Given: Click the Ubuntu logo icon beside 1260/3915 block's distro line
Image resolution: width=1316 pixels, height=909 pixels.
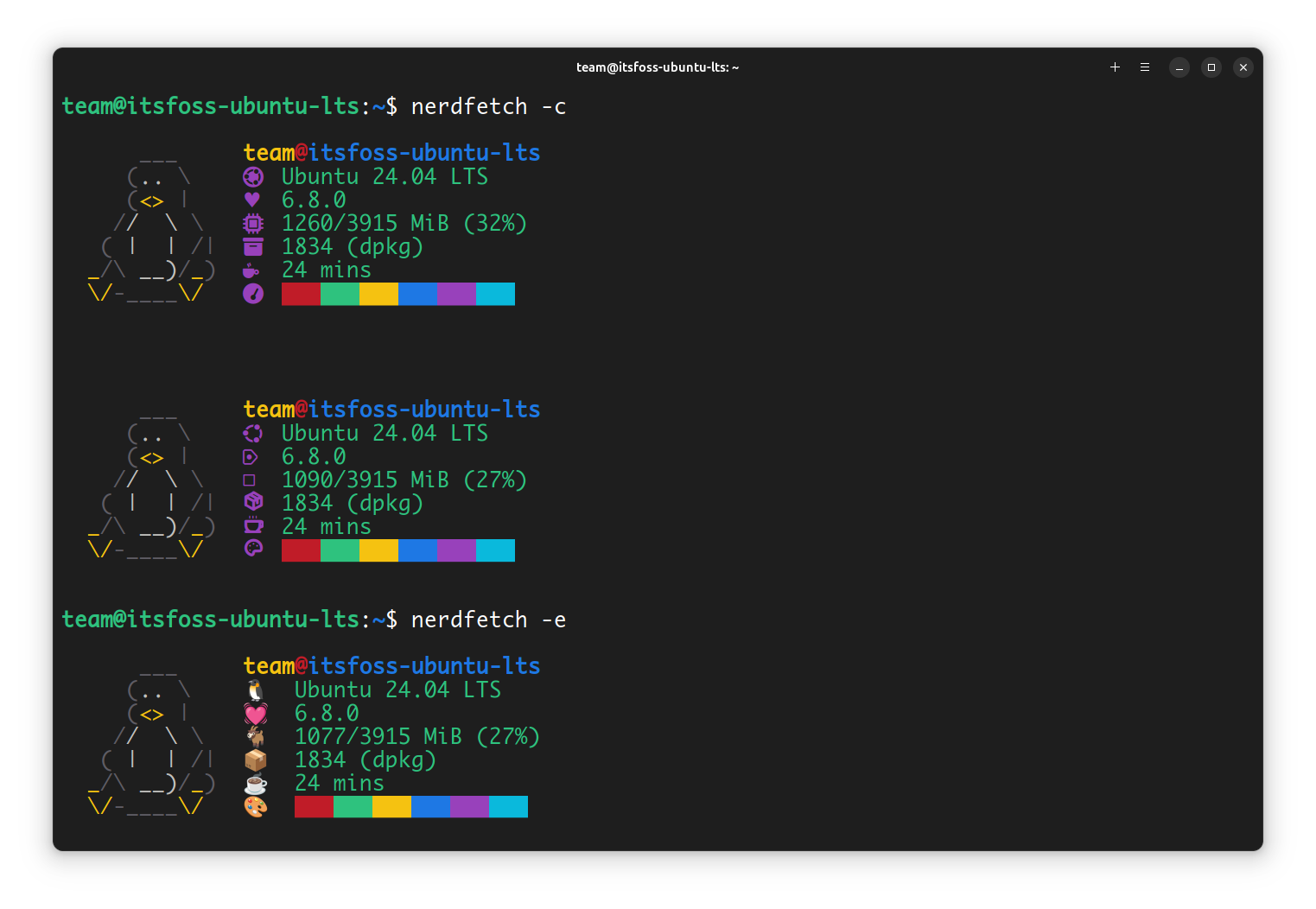Looking at the screenshot, I should [253, 177].
